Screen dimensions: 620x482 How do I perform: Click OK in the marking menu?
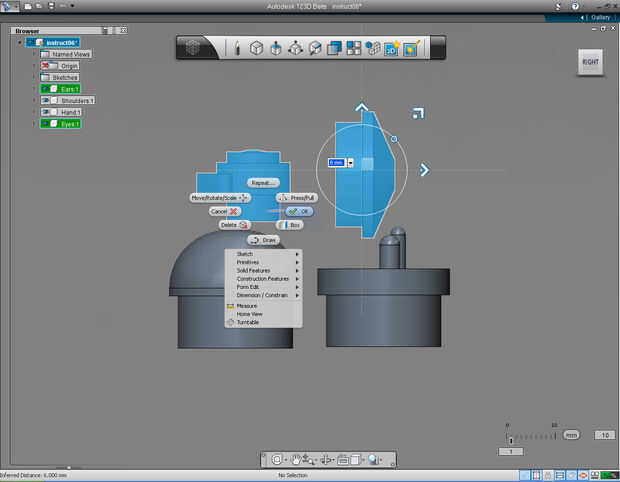pos(299,211)
